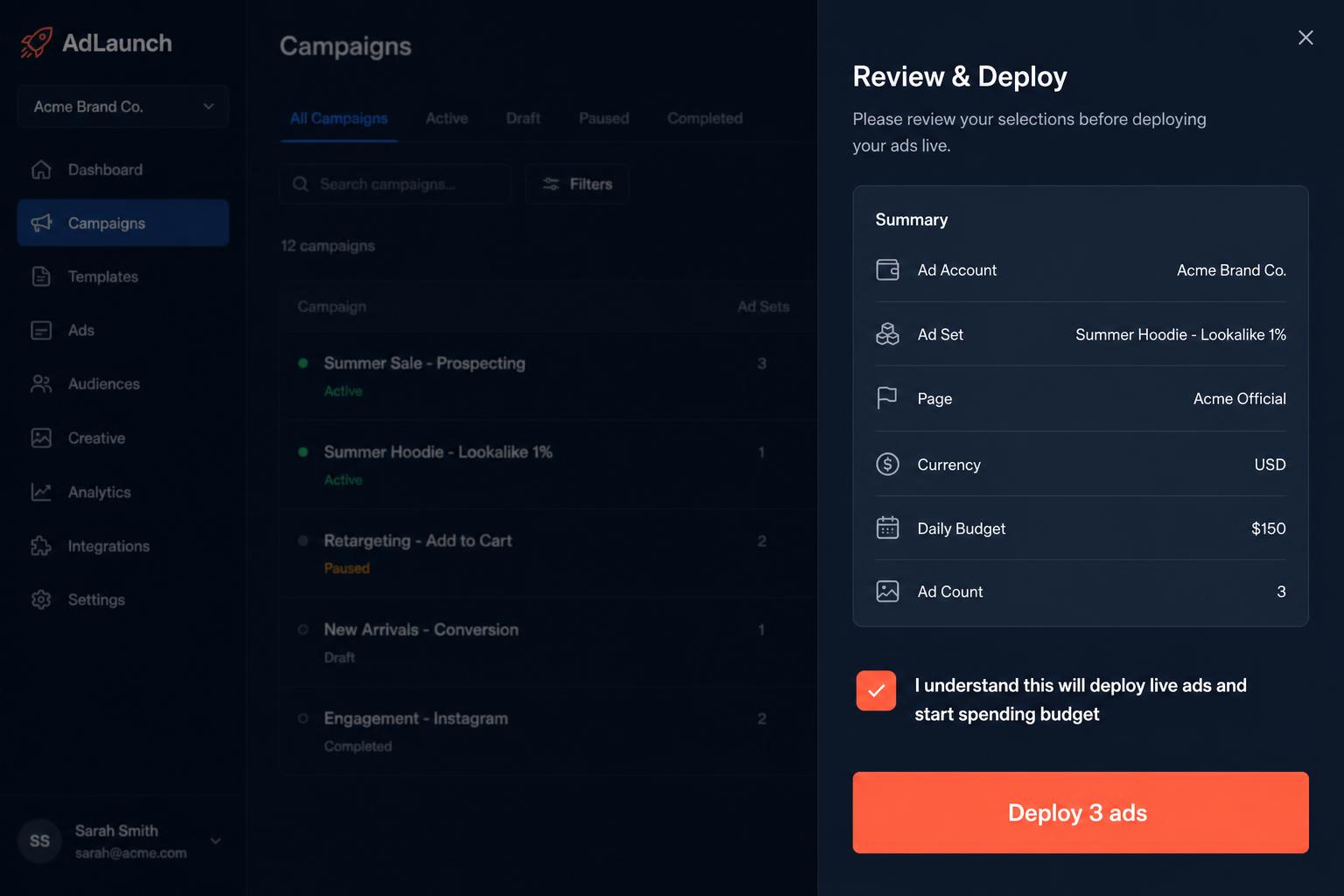Click the Summary heading text
The image size is (1344, 896).
912,220
